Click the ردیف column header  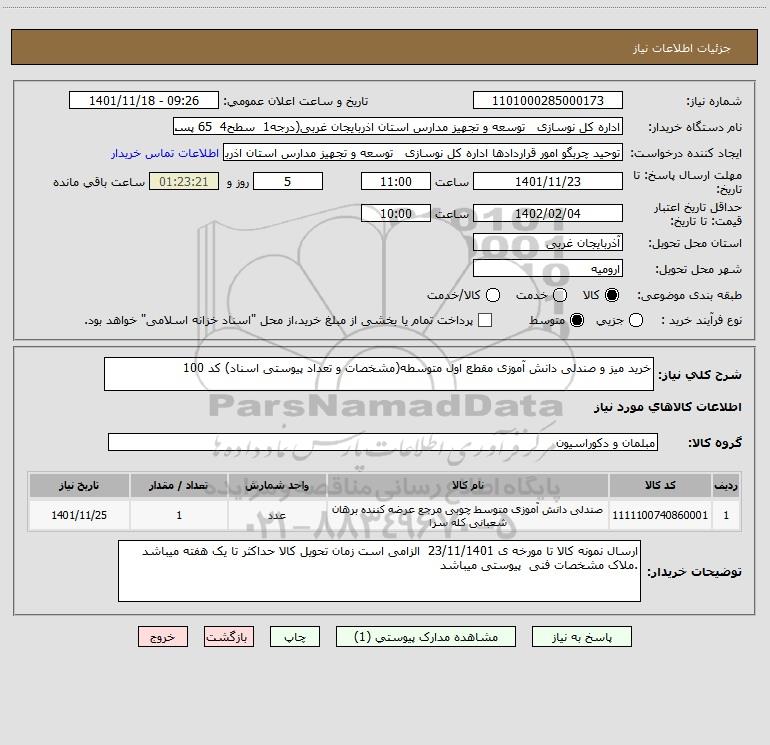click(726, 485)
